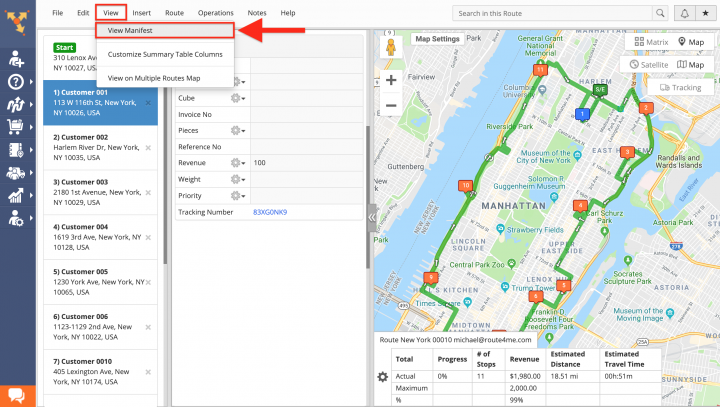Open Priority field gear dropdown
This screenshot has height=407, width=720.
click(237, 196)
